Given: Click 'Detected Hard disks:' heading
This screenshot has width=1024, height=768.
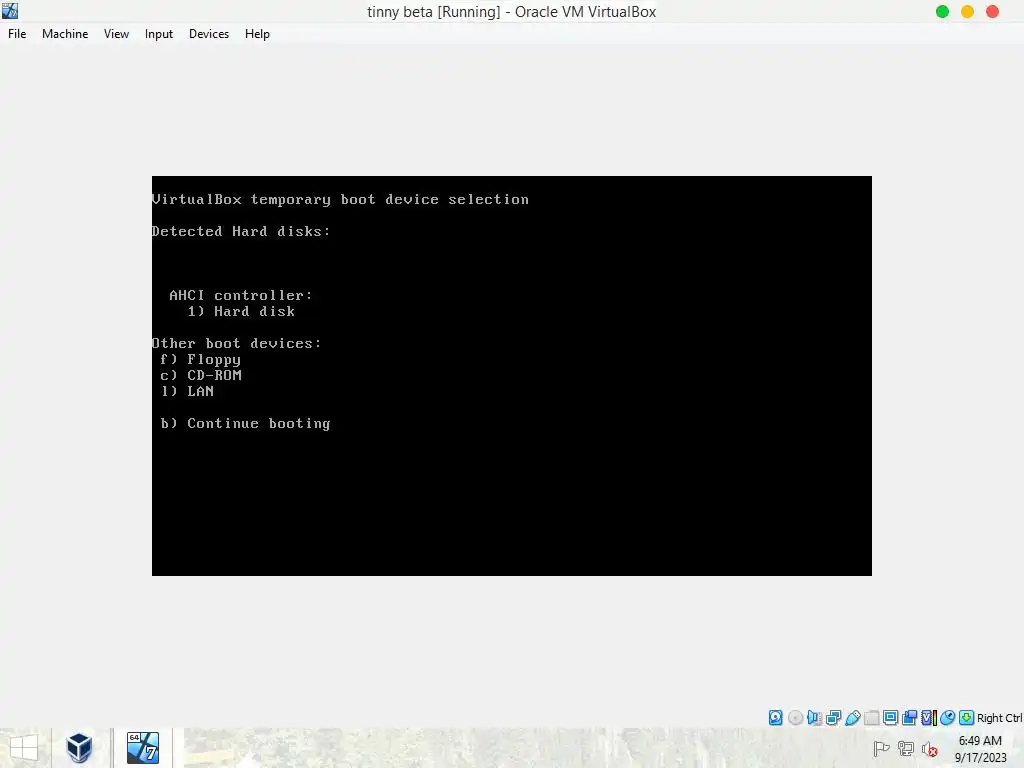Looking at the screenshot, I should pyautogui.click(x=241, y=231).
